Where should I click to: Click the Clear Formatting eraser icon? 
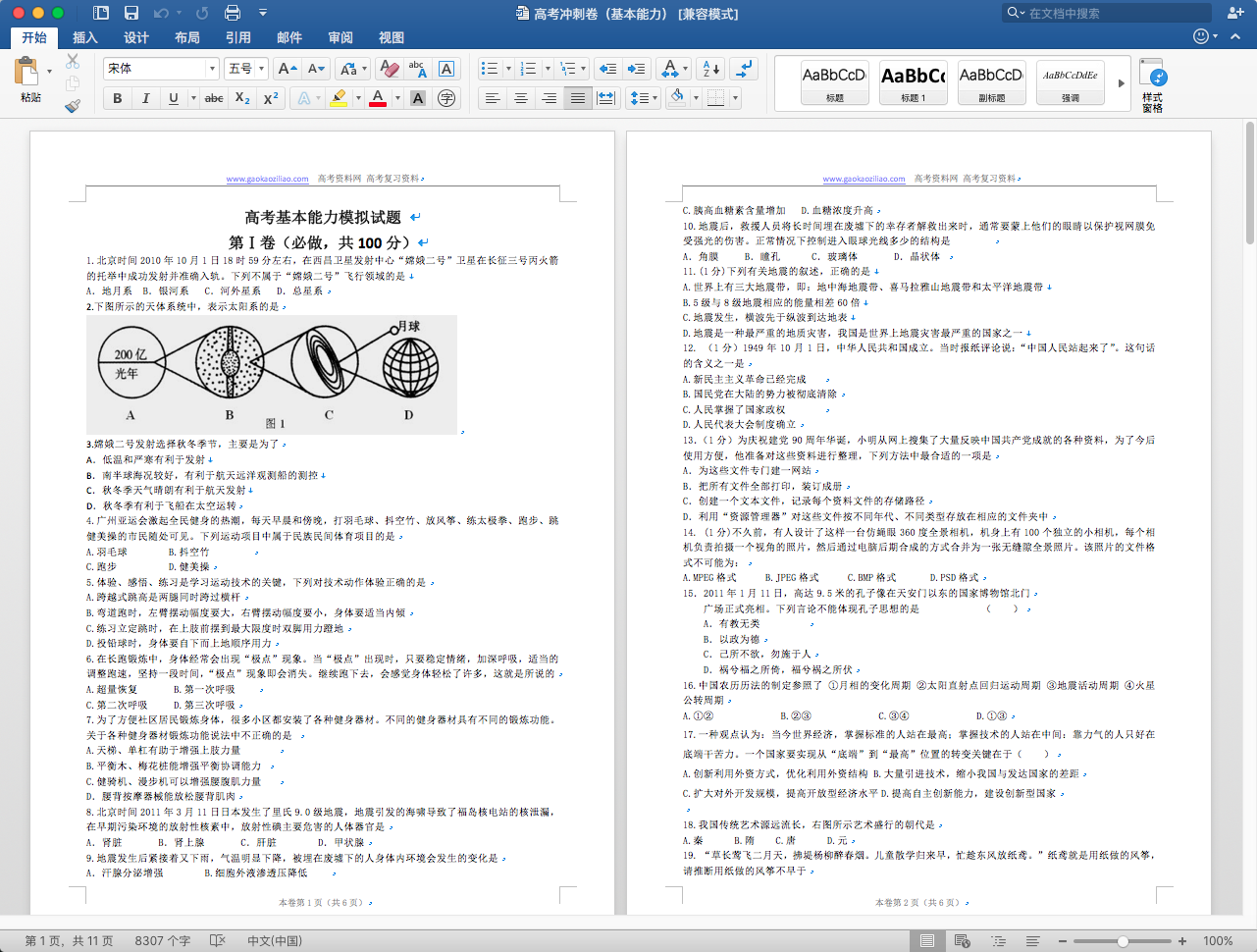click(389, 69)
